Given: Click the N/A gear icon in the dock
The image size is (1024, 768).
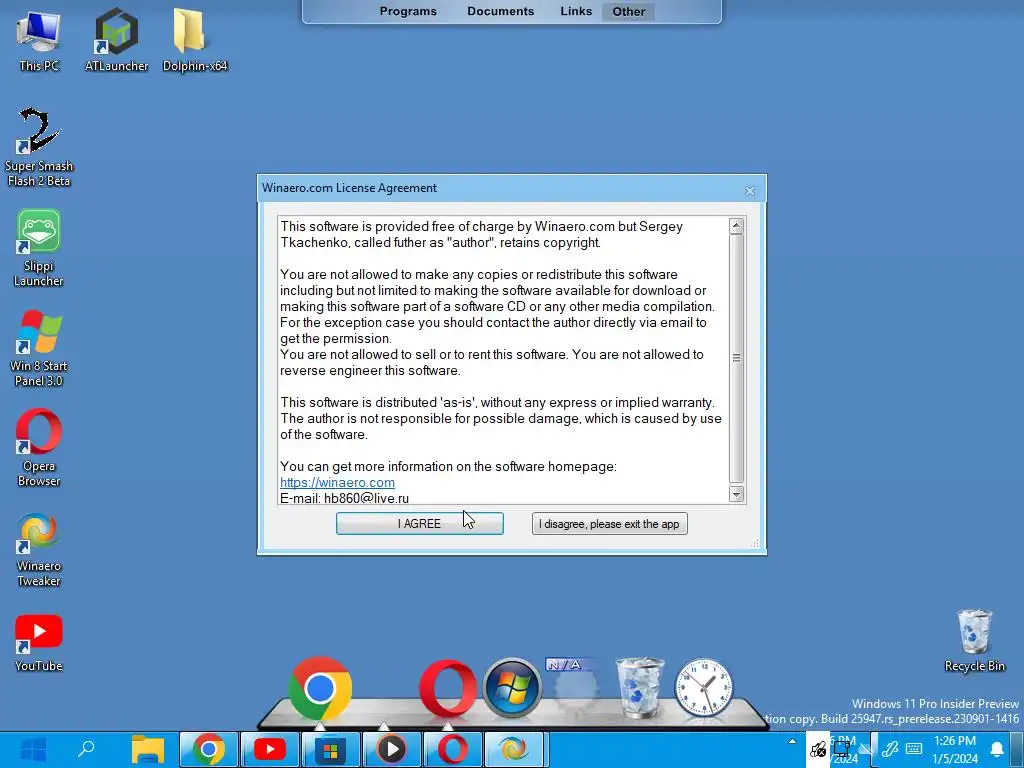Looking at the screenshot, I should pos(574,687).
